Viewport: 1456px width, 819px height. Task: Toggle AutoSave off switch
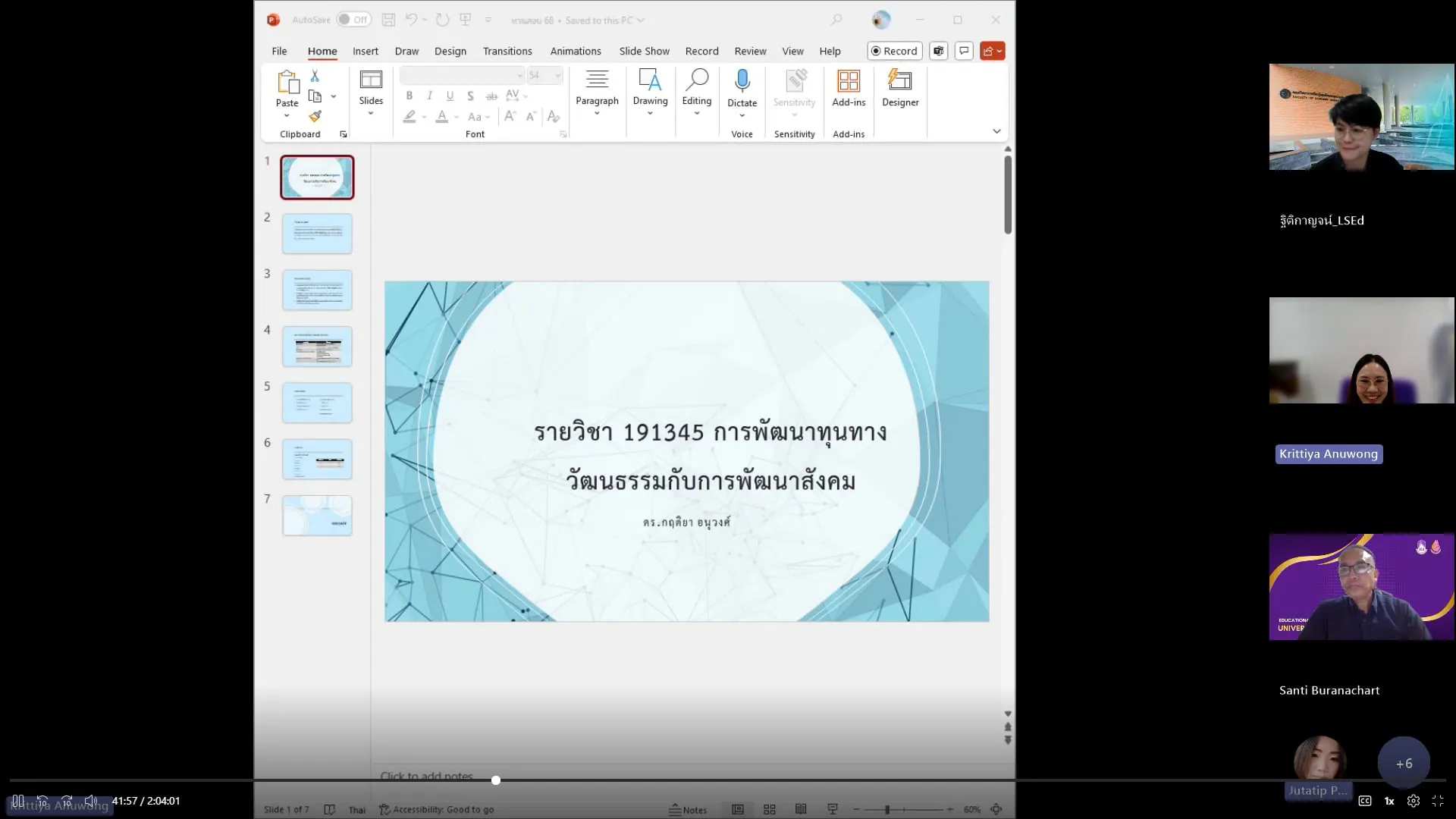click(353, 20)
